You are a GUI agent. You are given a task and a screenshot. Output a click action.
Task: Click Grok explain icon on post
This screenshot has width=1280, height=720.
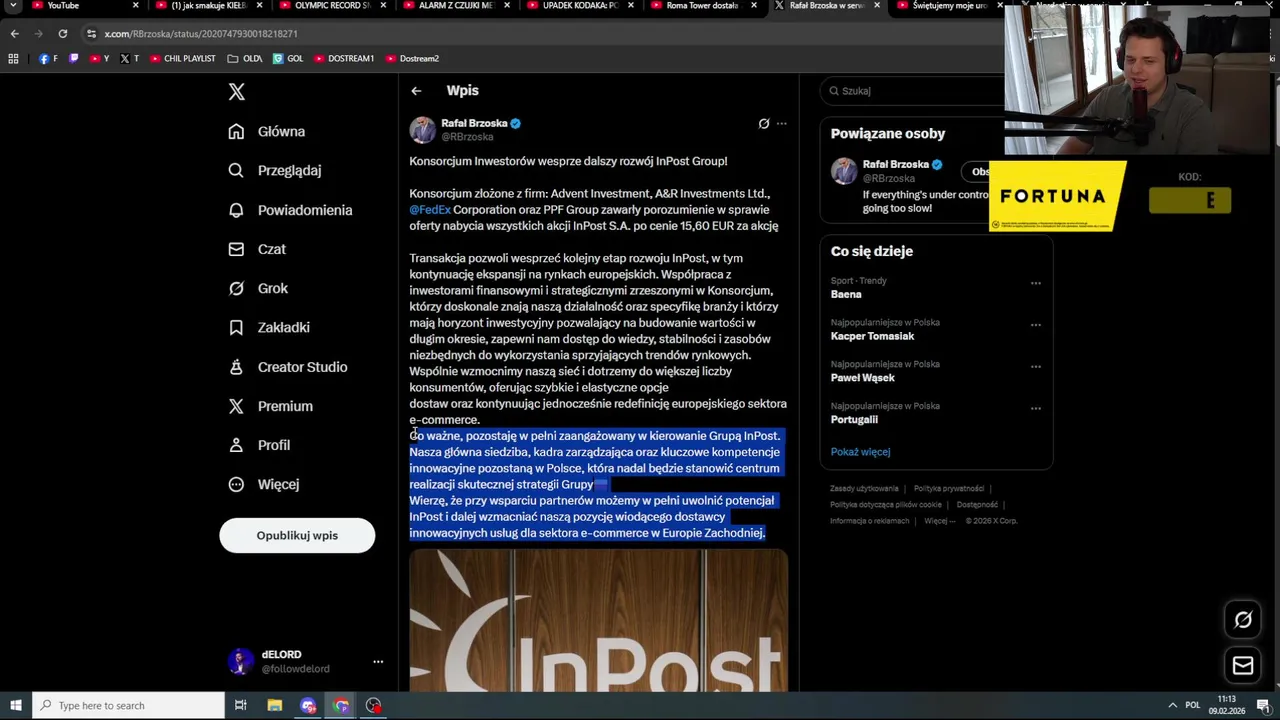click(764, 124)
